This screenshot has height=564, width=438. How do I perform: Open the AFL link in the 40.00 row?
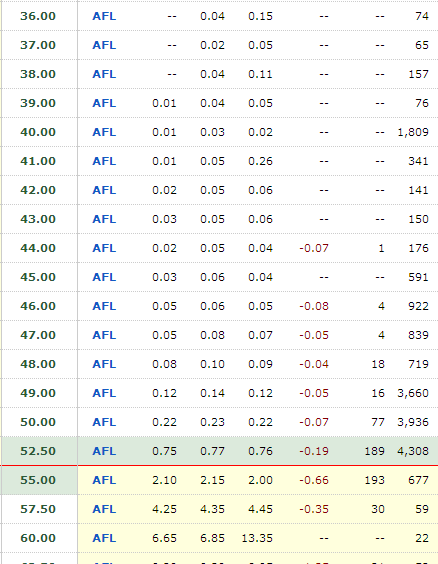tap(104, 132)
